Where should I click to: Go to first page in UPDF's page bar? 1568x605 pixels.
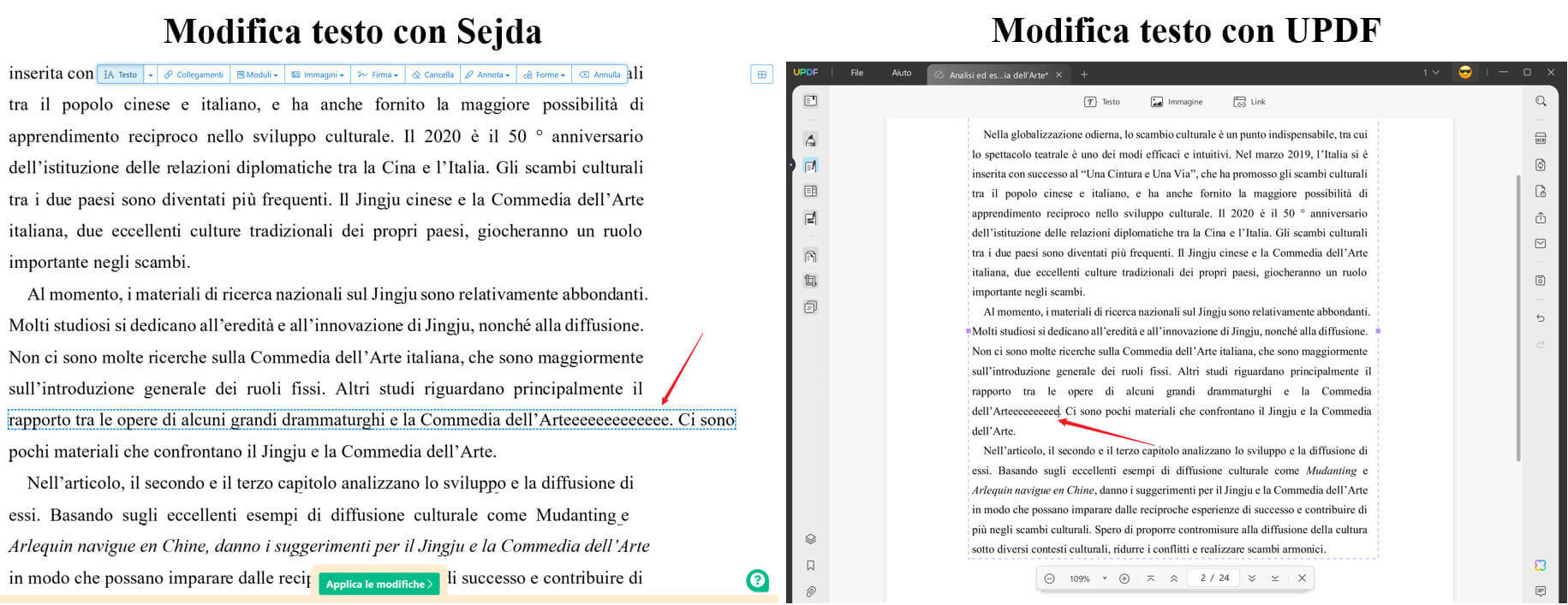pyautogui.click(x=1150, y=578)
